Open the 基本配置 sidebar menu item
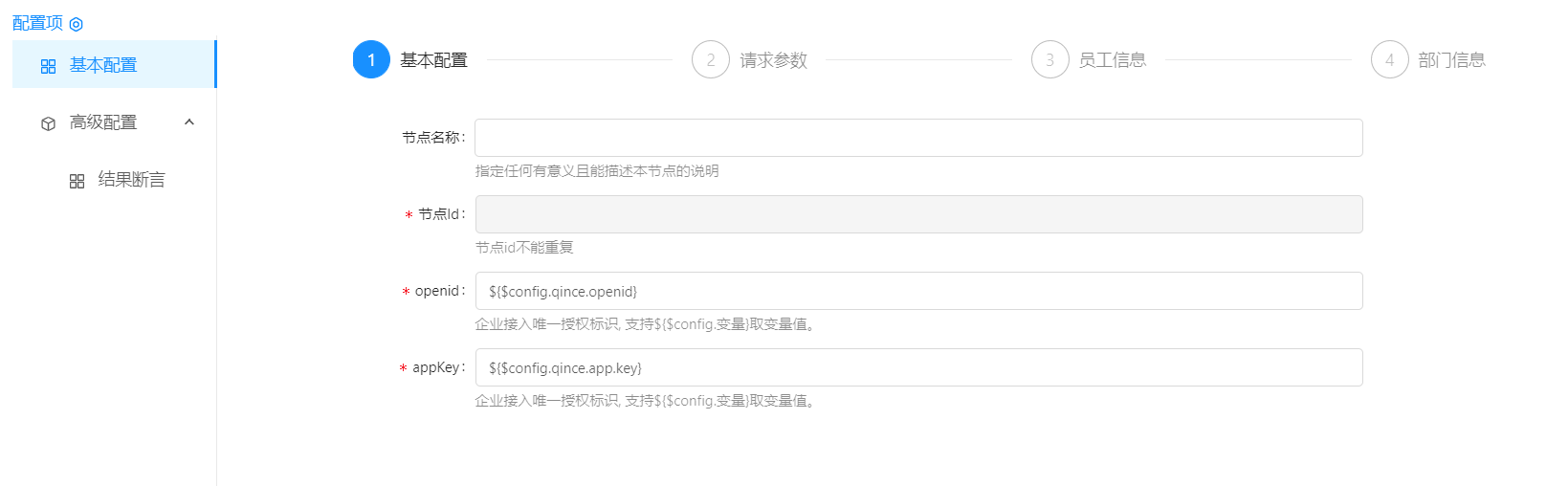The height and width of the screenshot is (486, 1568). coord(103,65)
